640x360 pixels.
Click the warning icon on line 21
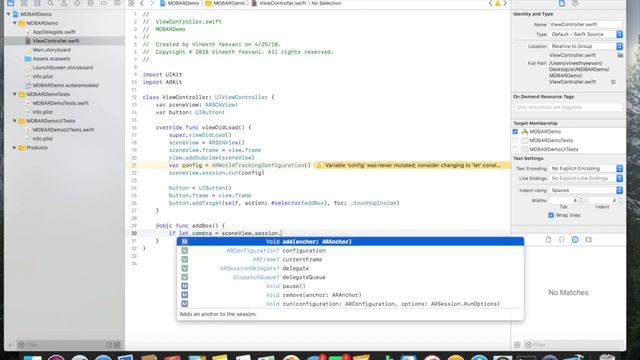point(319,165)
